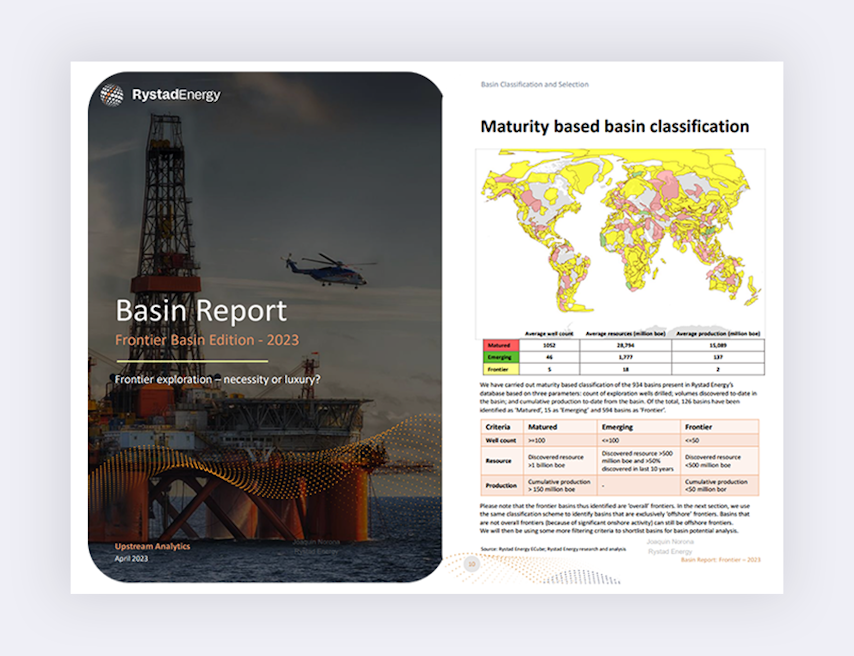This screenshot has height=656, width=854.
Task: Click the '18' Frontier resources cell
Action: [x=625, y=369]
